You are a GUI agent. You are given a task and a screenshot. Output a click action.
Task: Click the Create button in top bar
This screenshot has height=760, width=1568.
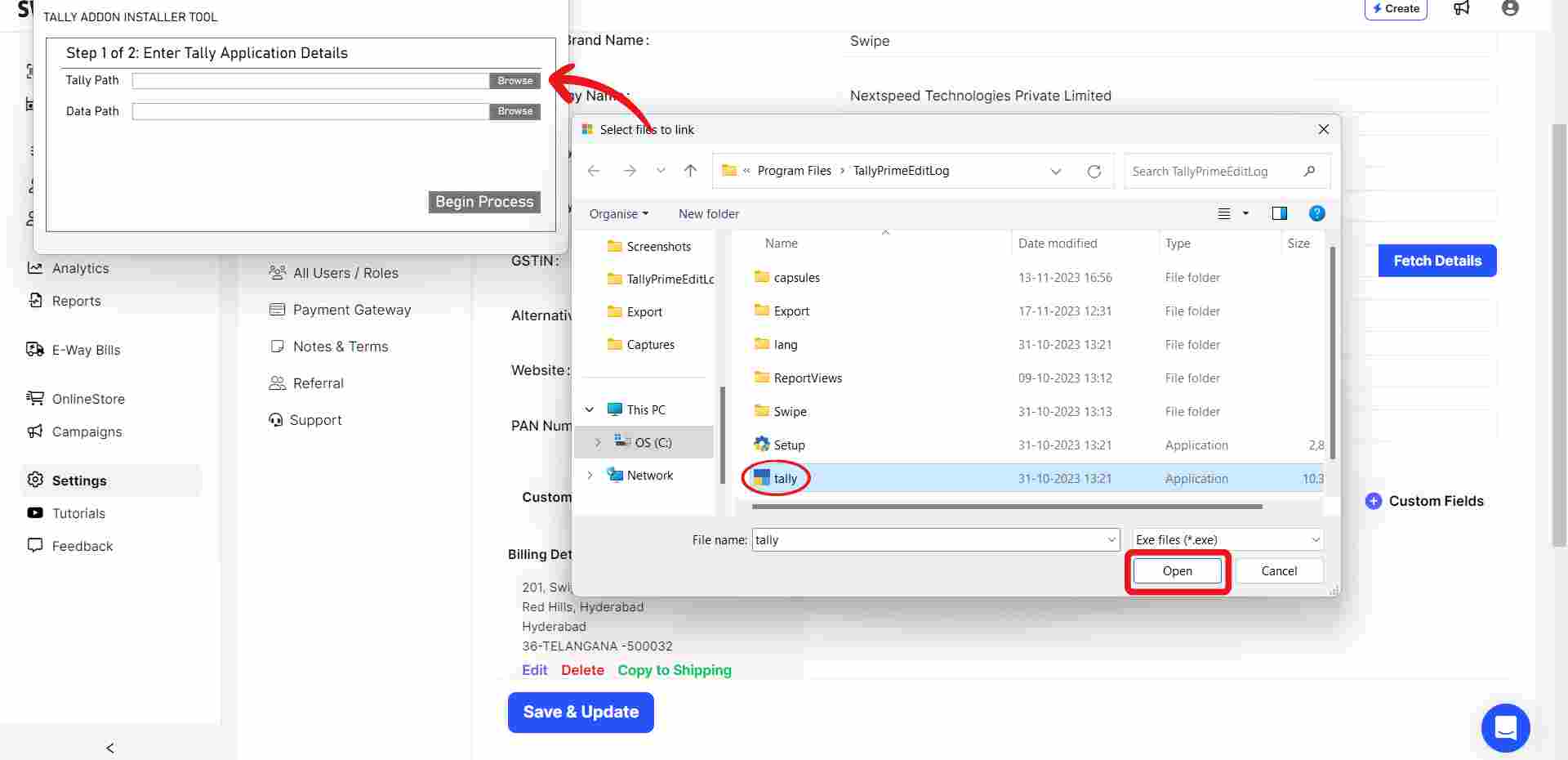click(x=1396, y=8)
